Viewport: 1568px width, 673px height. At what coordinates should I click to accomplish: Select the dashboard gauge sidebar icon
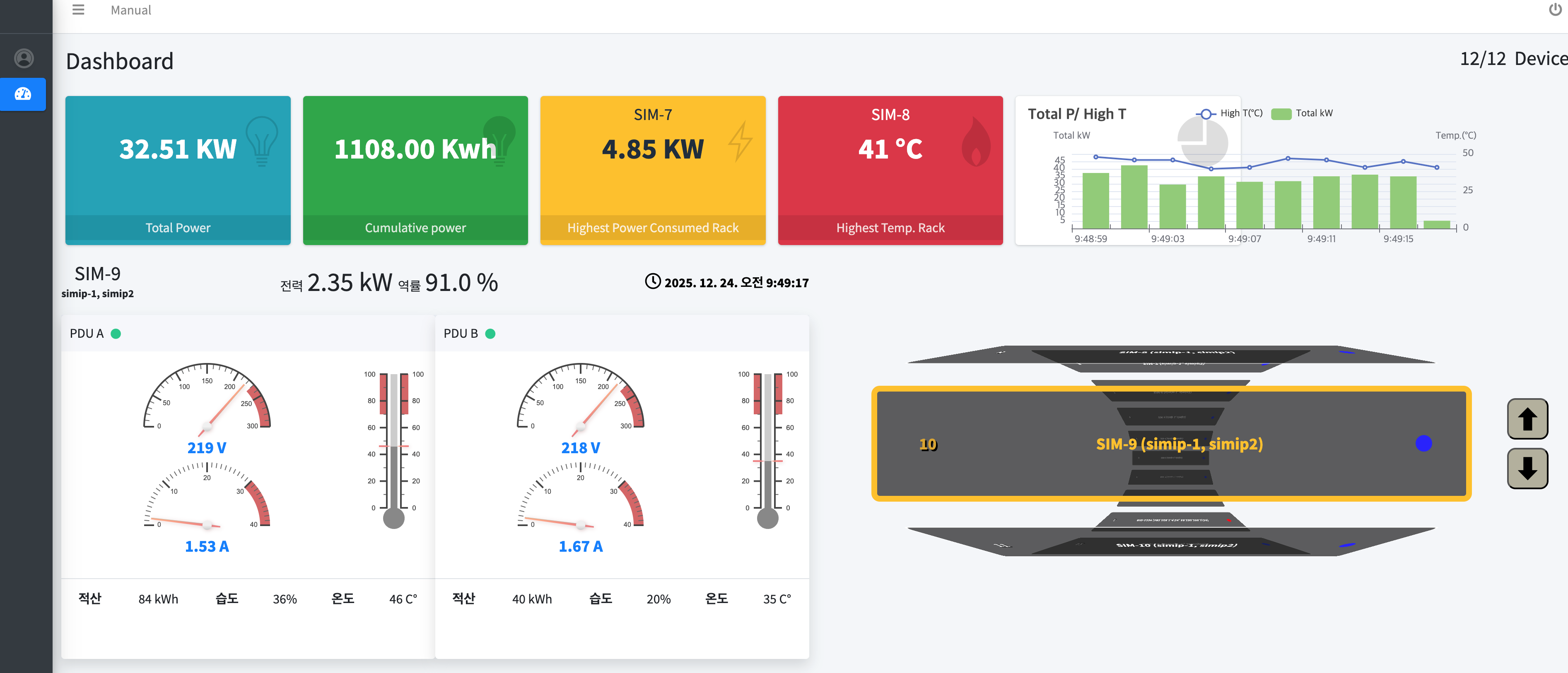[23, 94]
